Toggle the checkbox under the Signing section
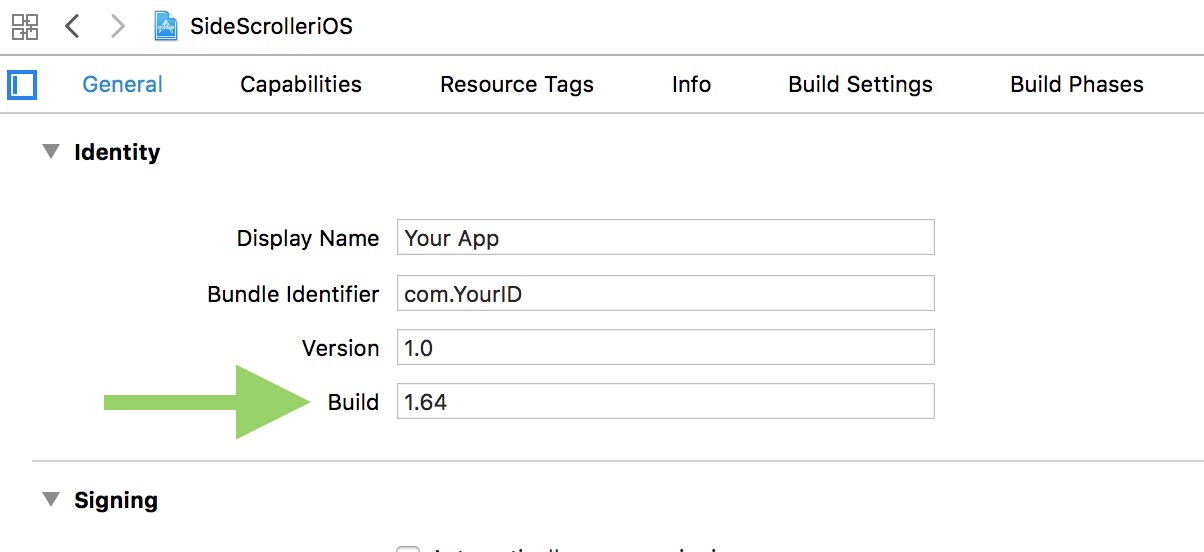This screenshot has height=552, width=1204. 408,548
